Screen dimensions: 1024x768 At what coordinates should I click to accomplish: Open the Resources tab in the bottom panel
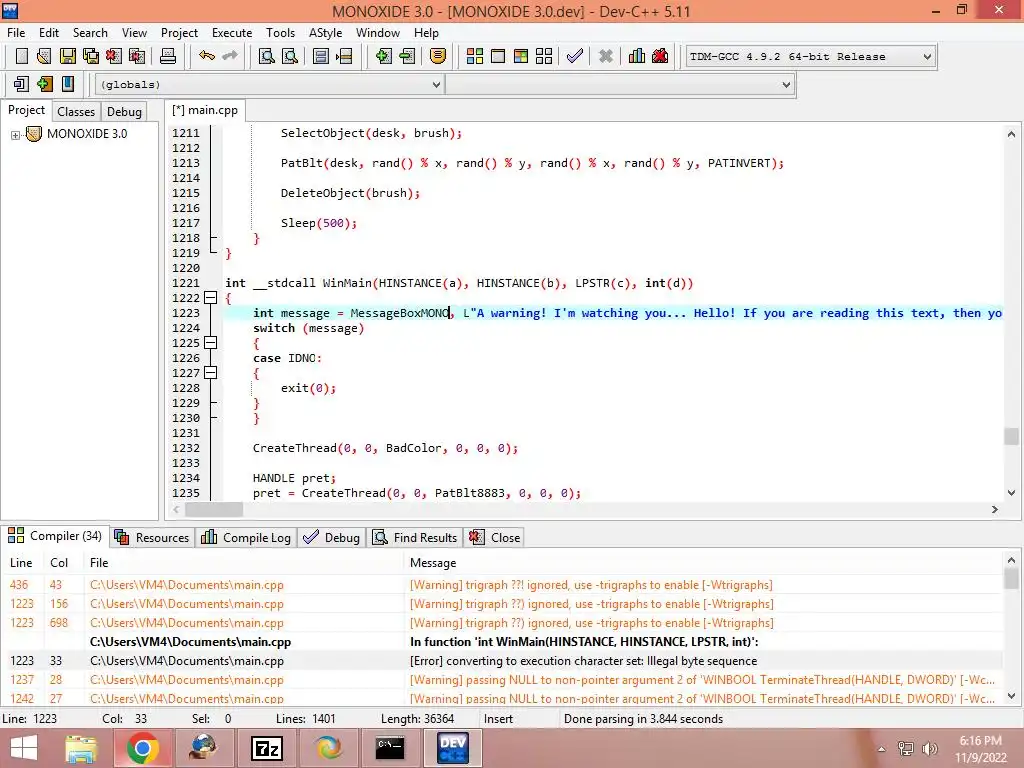(152, 537)
